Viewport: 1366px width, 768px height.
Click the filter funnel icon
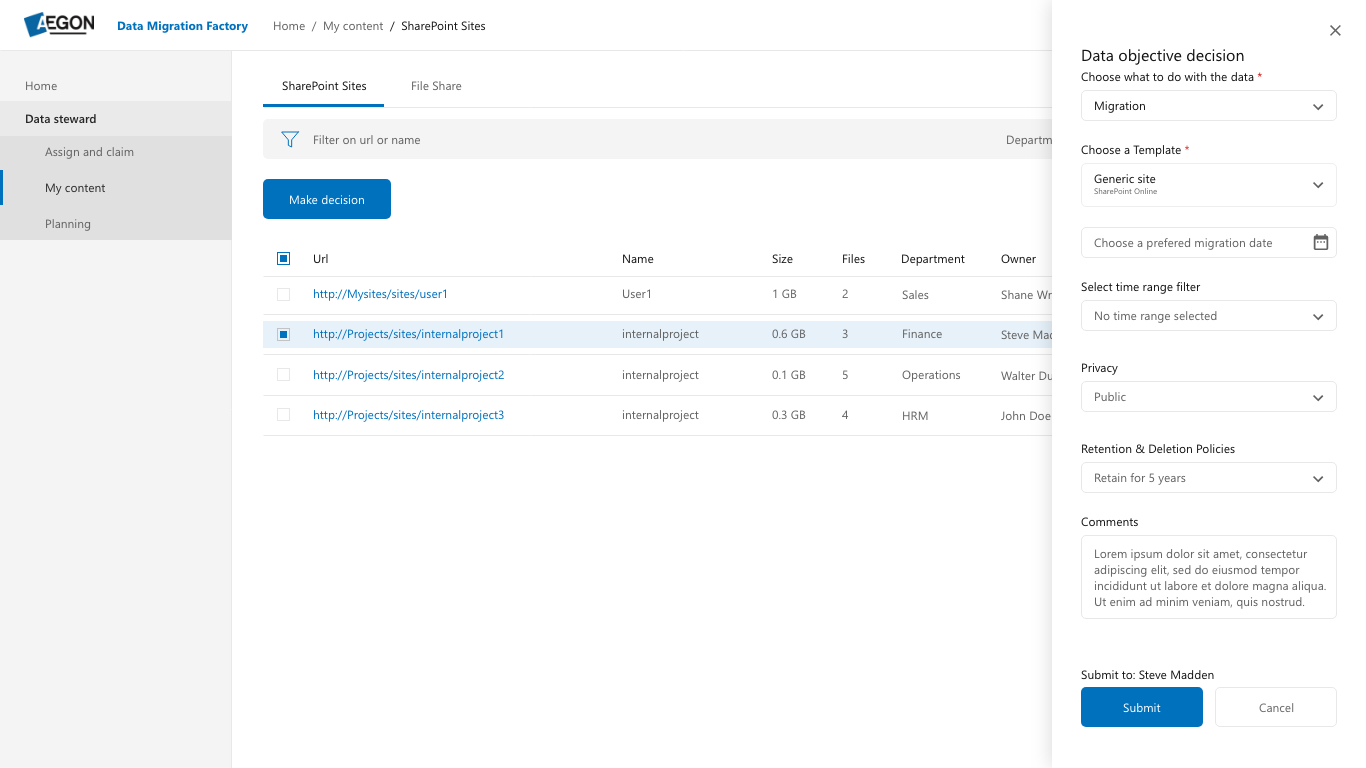290,140
